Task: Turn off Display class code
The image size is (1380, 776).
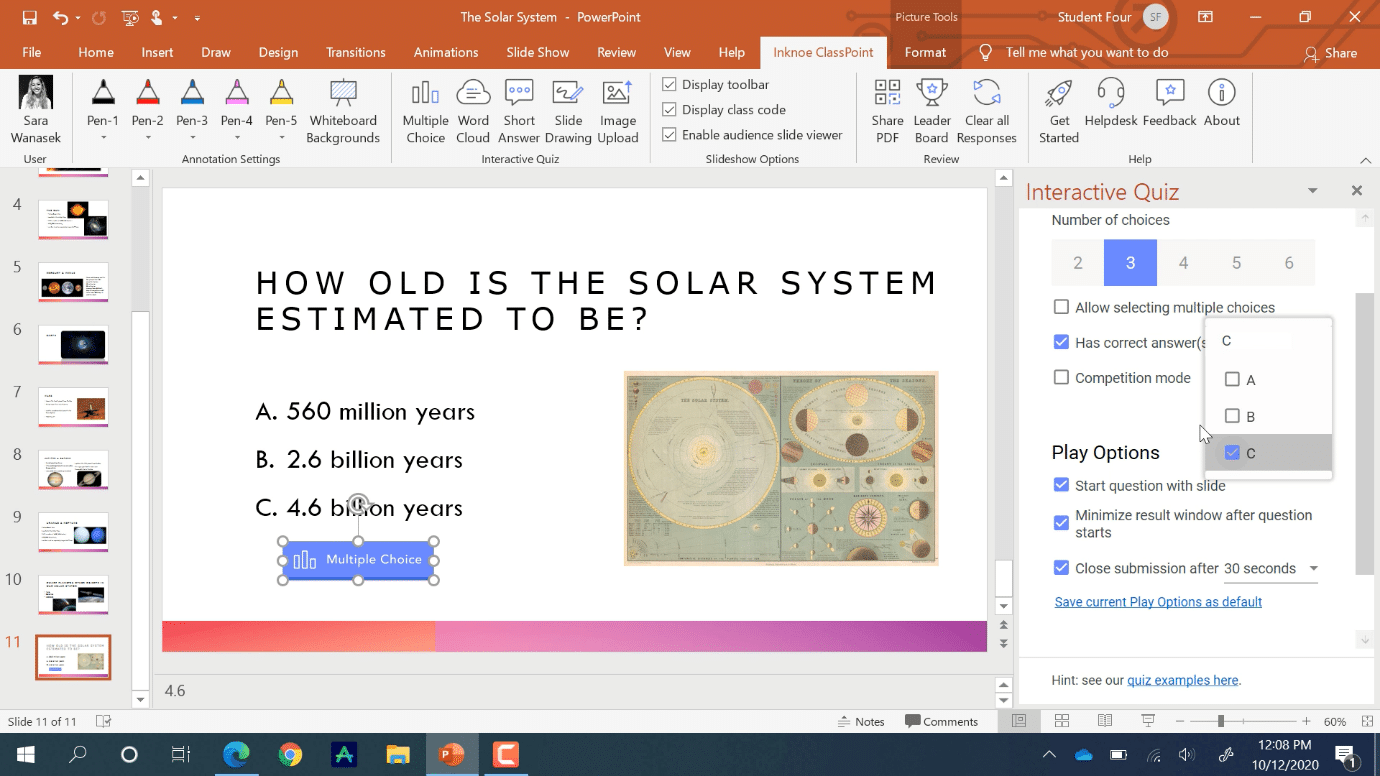Action: pos(670,110)
